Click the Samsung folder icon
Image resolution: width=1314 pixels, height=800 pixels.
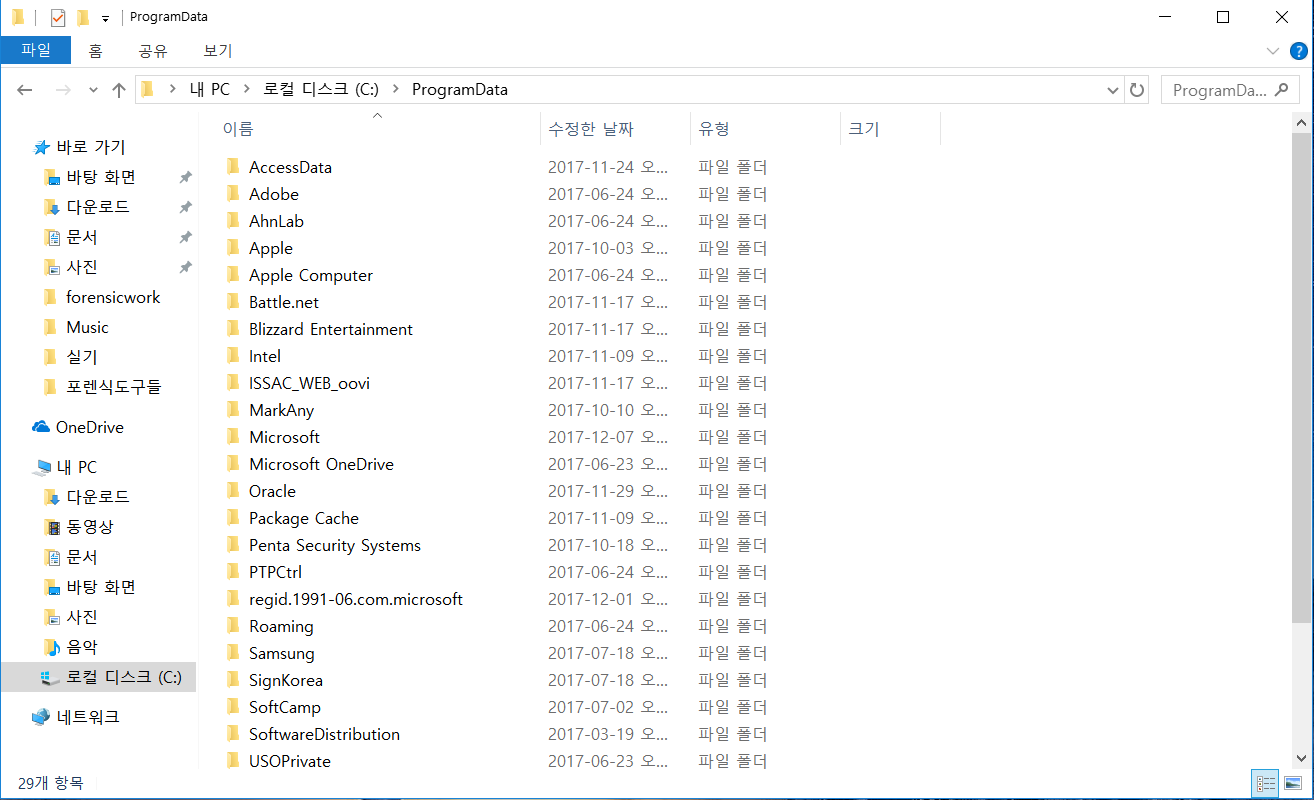point(233,652)
